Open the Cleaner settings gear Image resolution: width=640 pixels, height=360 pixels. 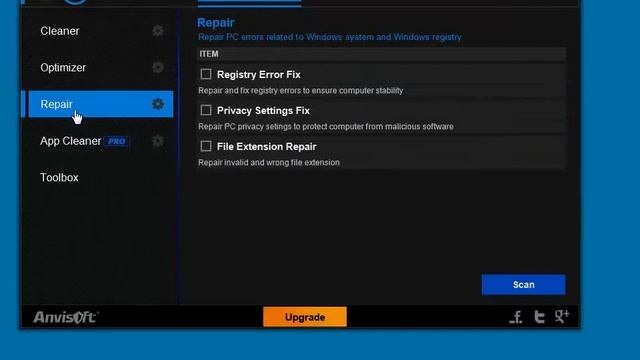[158, 31]
